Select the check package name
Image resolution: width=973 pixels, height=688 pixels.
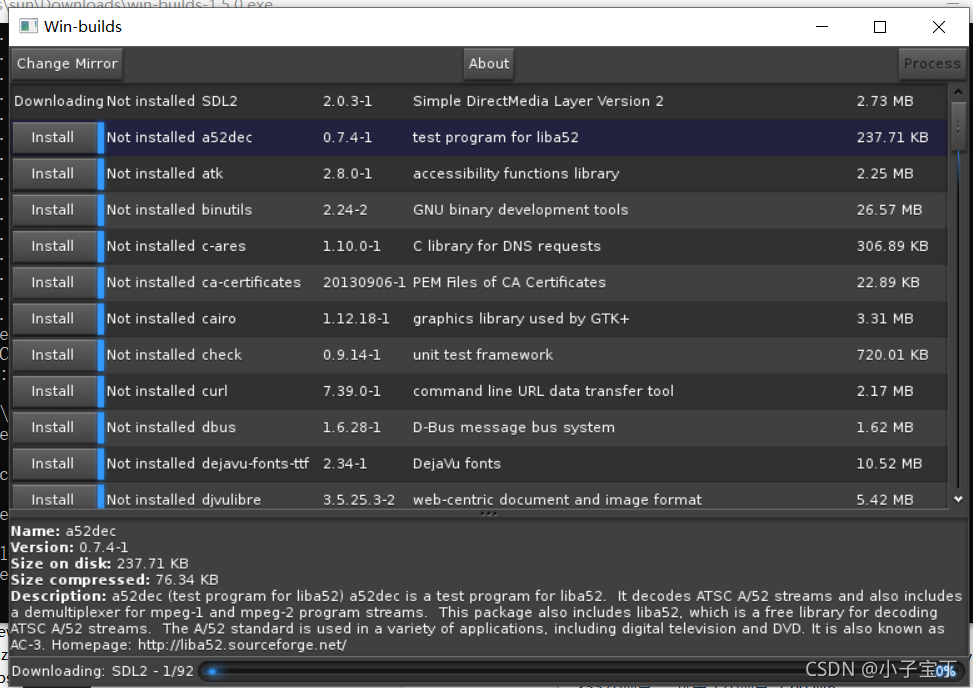222,355
